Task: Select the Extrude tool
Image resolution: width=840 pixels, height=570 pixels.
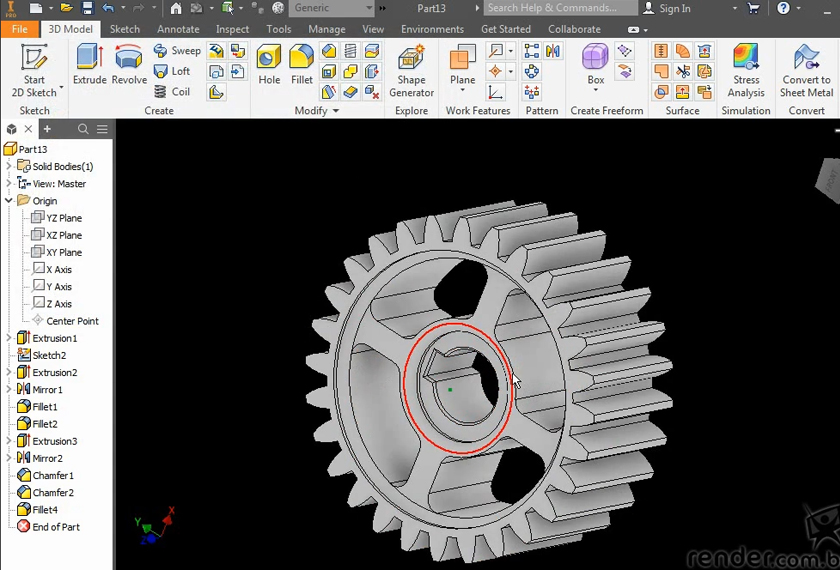Action: (89, 65)
